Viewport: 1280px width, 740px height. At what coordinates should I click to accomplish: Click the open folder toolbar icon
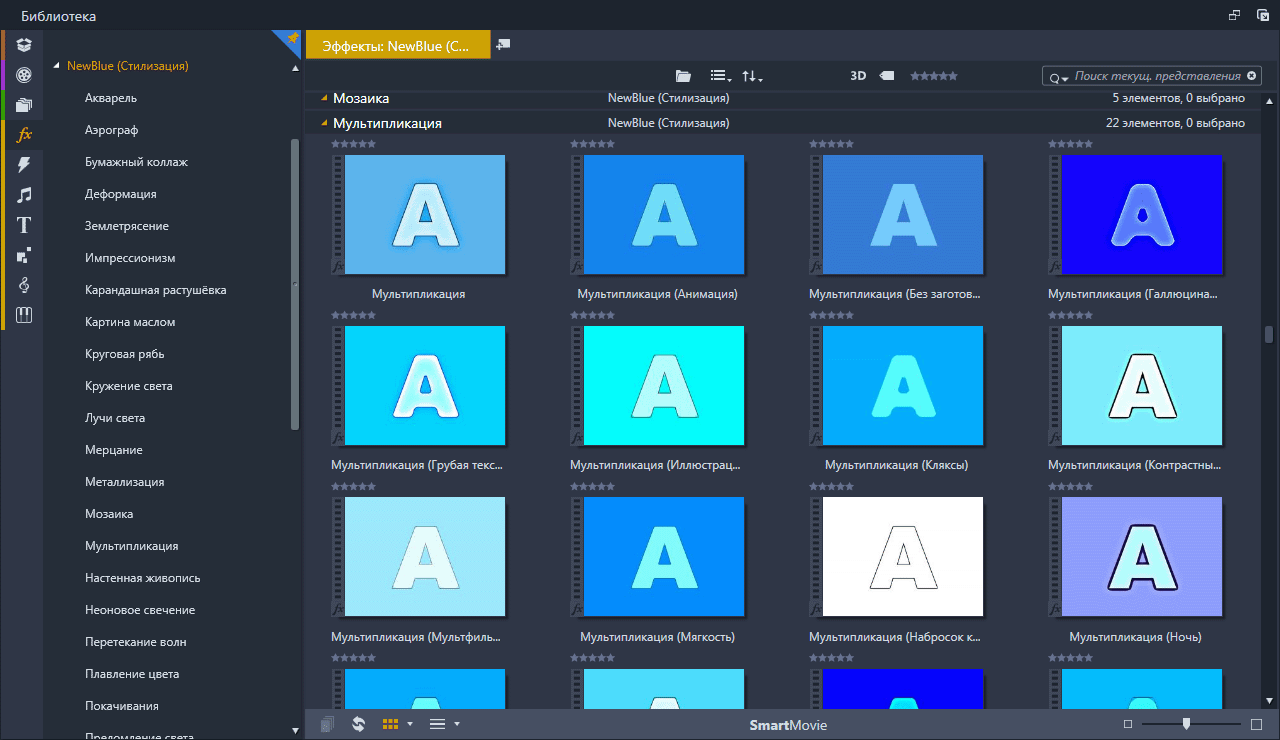683,76
